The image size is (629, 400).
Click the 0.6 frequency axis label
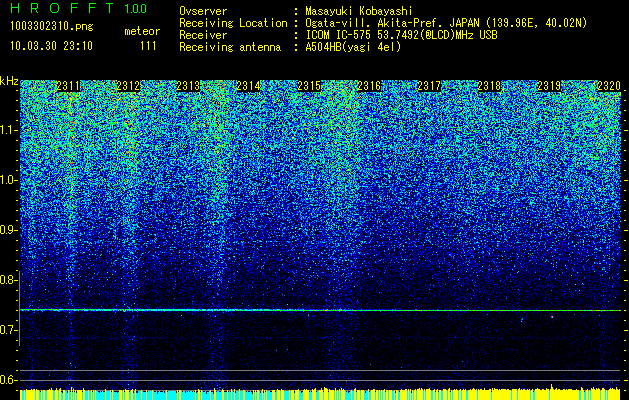(x=8, y=380)
